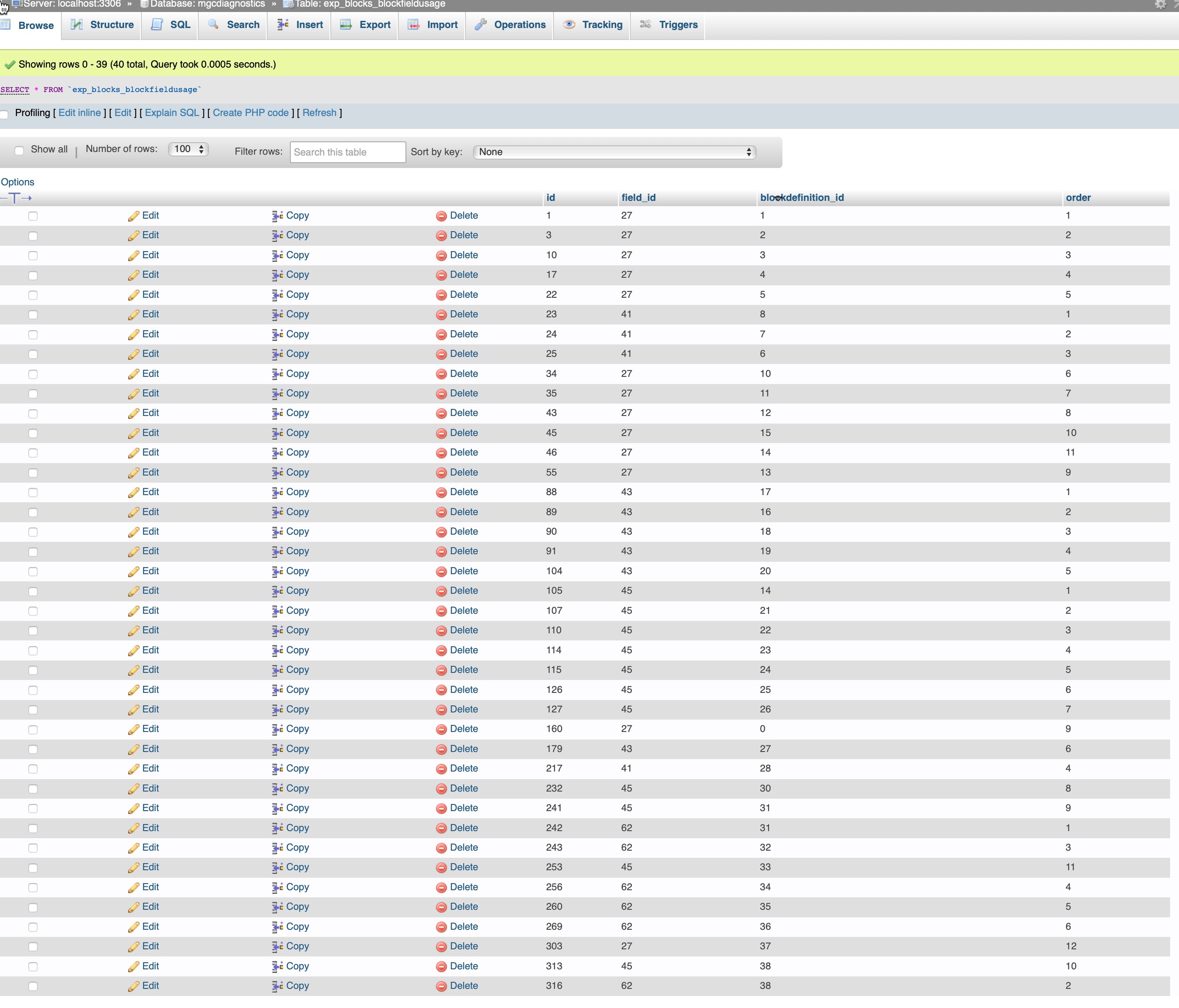Click the Explain SQL link
This screenshot has width=1179, height=1008.
(x=172, y=112)
